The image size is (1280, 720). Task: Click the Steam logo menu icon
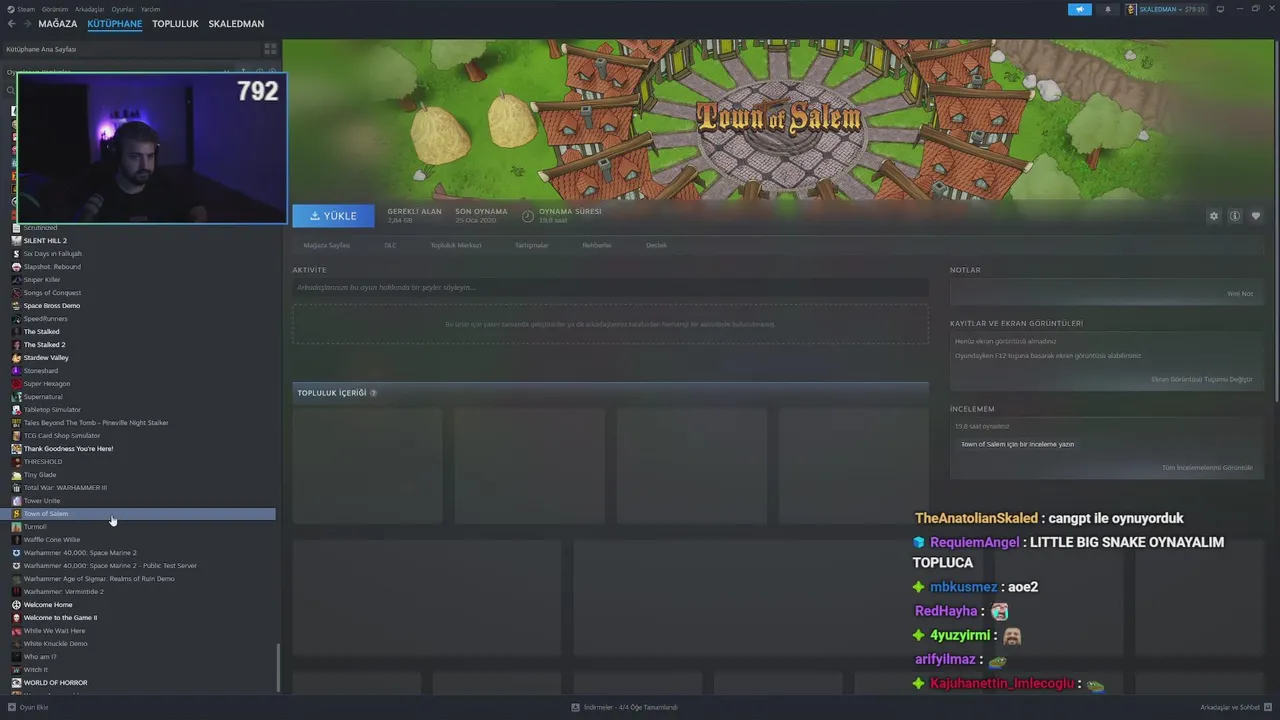(x=9, y=9)
